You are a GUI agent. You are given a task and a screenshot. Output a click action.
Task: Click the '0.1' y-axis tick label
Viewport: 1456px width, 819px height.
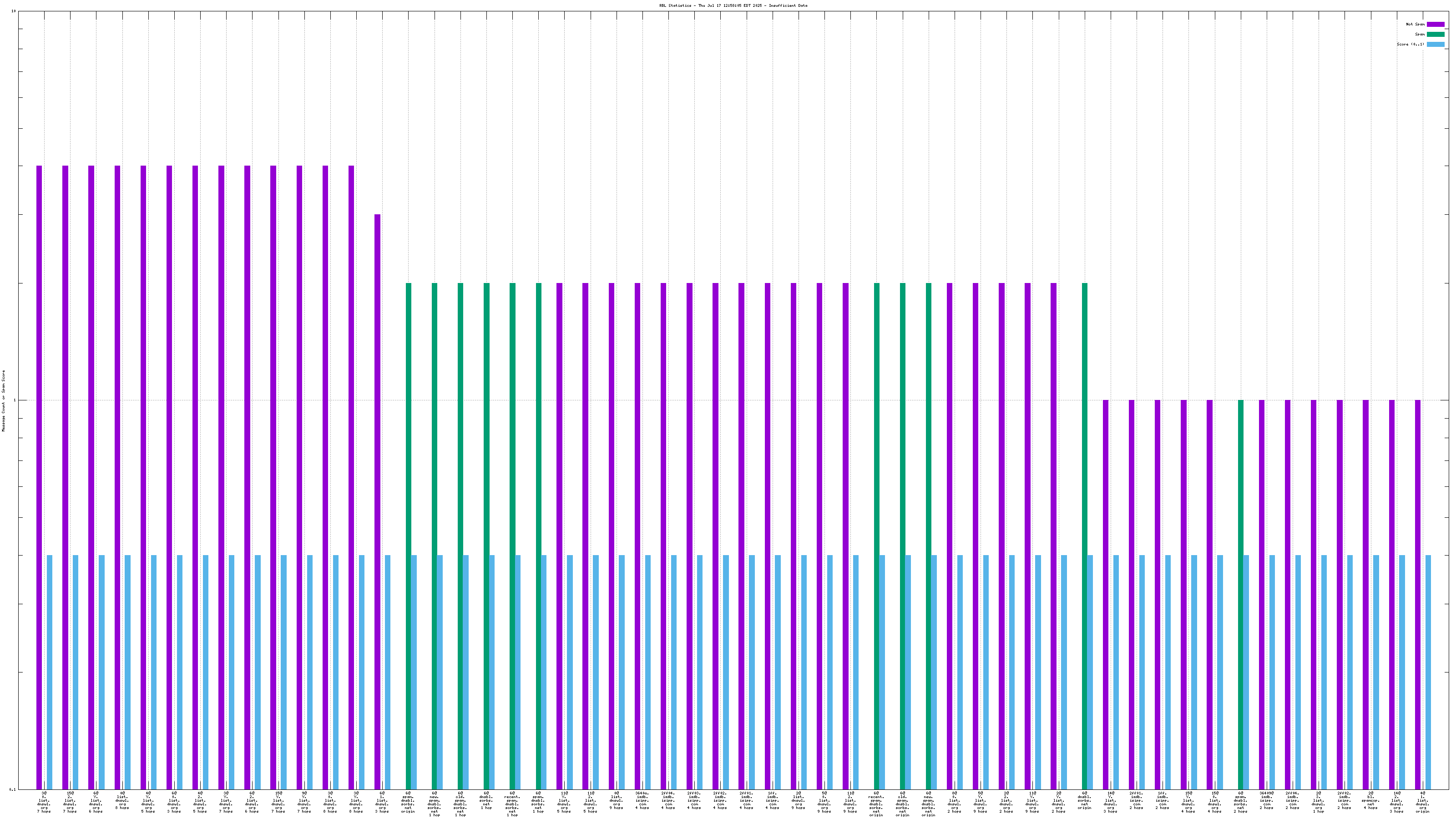[x=12, y=789]
